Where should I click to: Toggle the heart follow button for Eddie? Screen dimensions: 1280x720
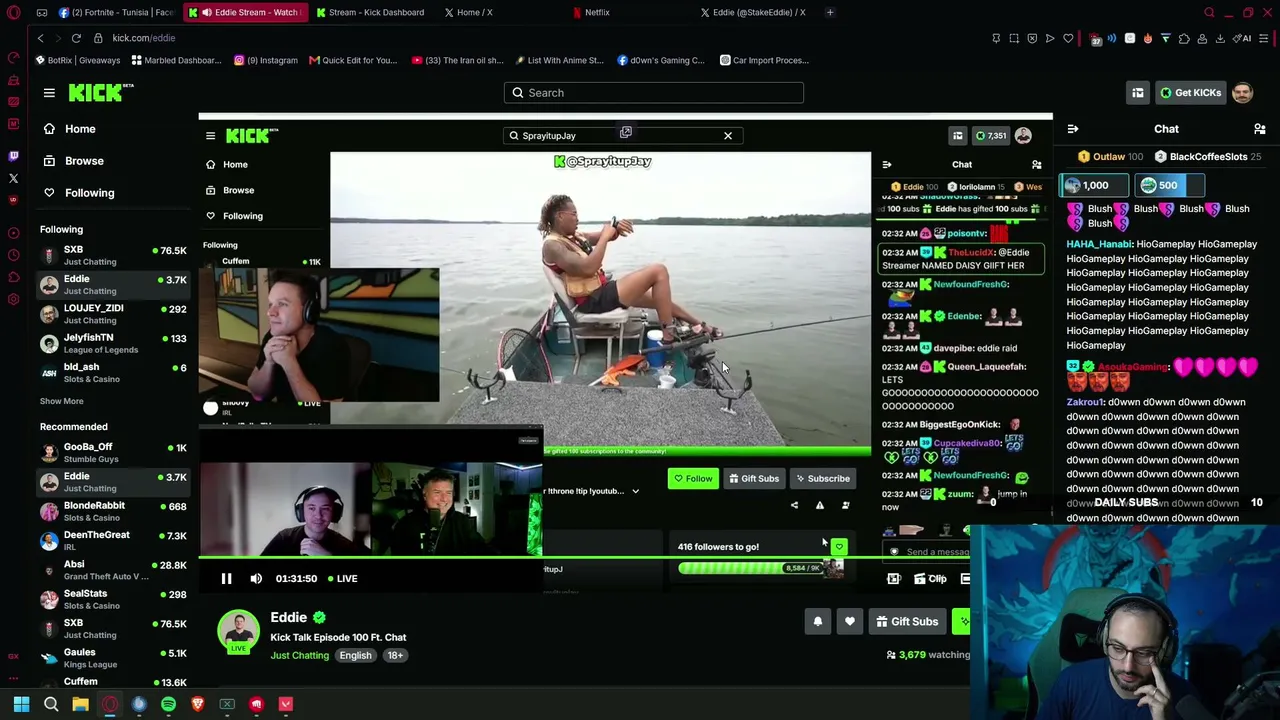850,622
